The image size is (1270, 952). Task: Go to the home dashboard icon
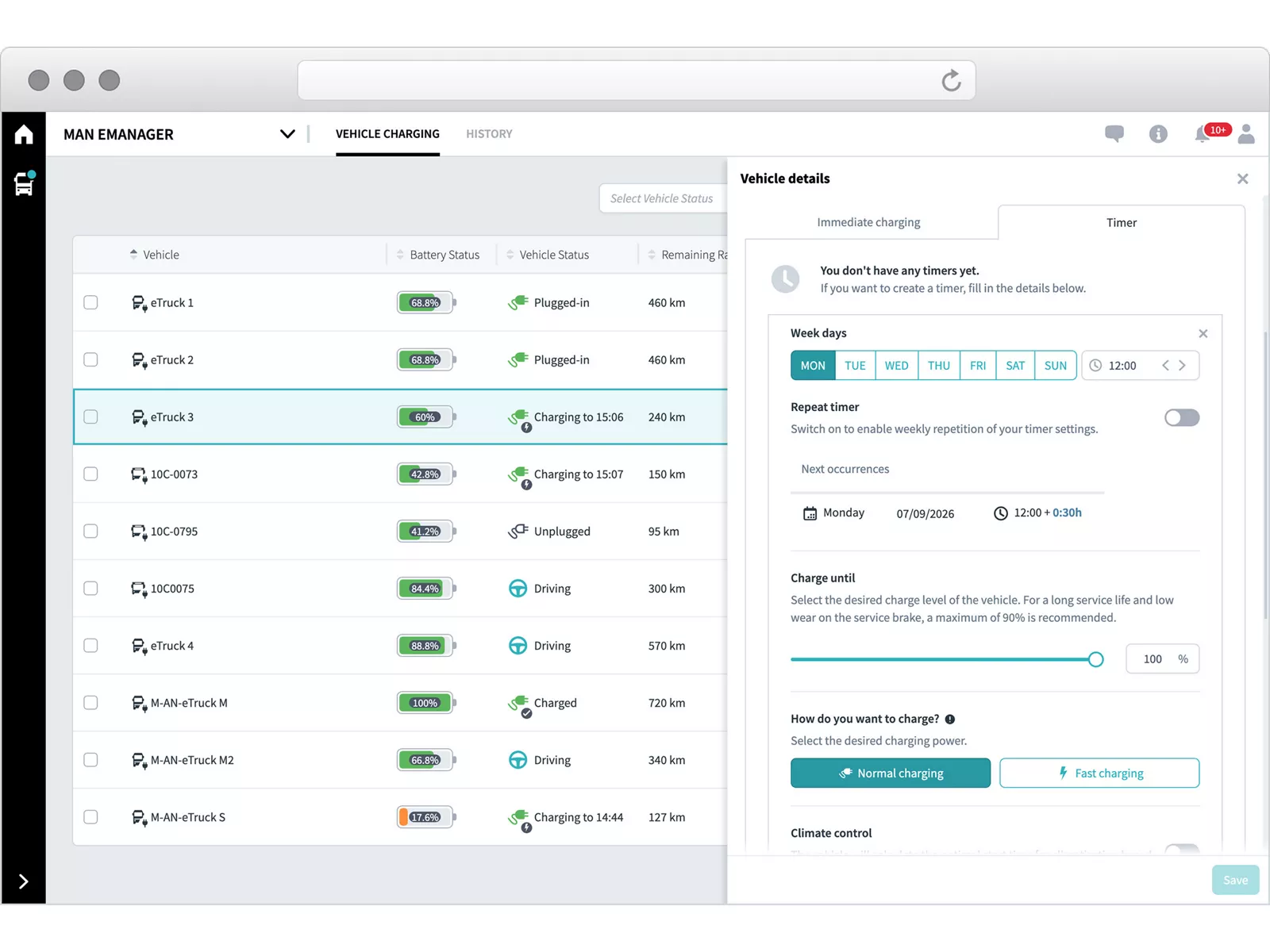(24, 135)
